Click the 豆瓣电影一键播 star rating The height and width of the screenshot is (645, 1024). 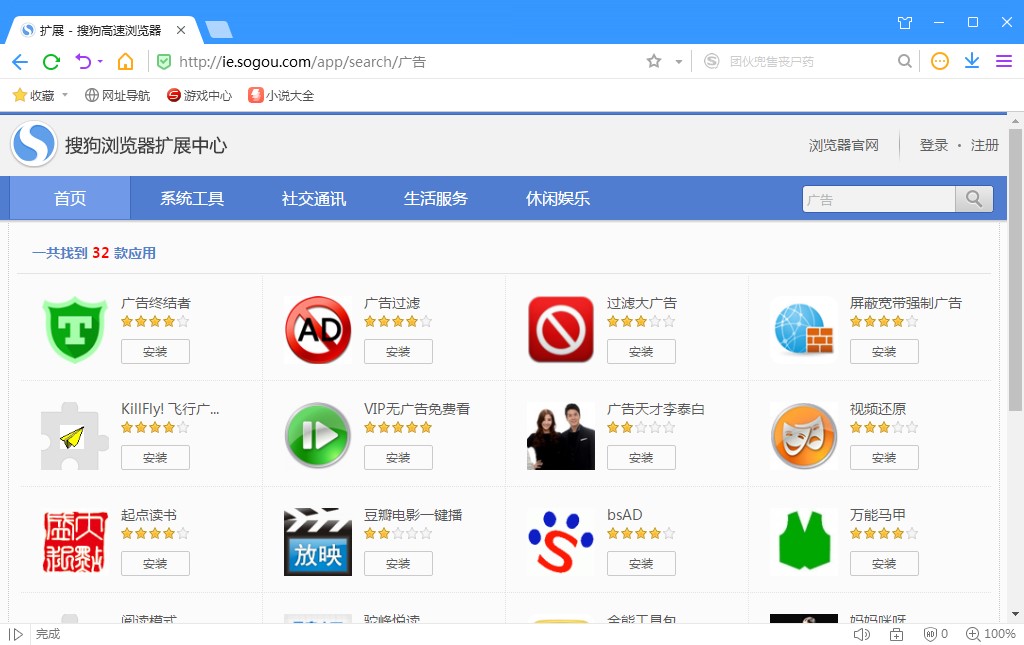tap(398, 533)
